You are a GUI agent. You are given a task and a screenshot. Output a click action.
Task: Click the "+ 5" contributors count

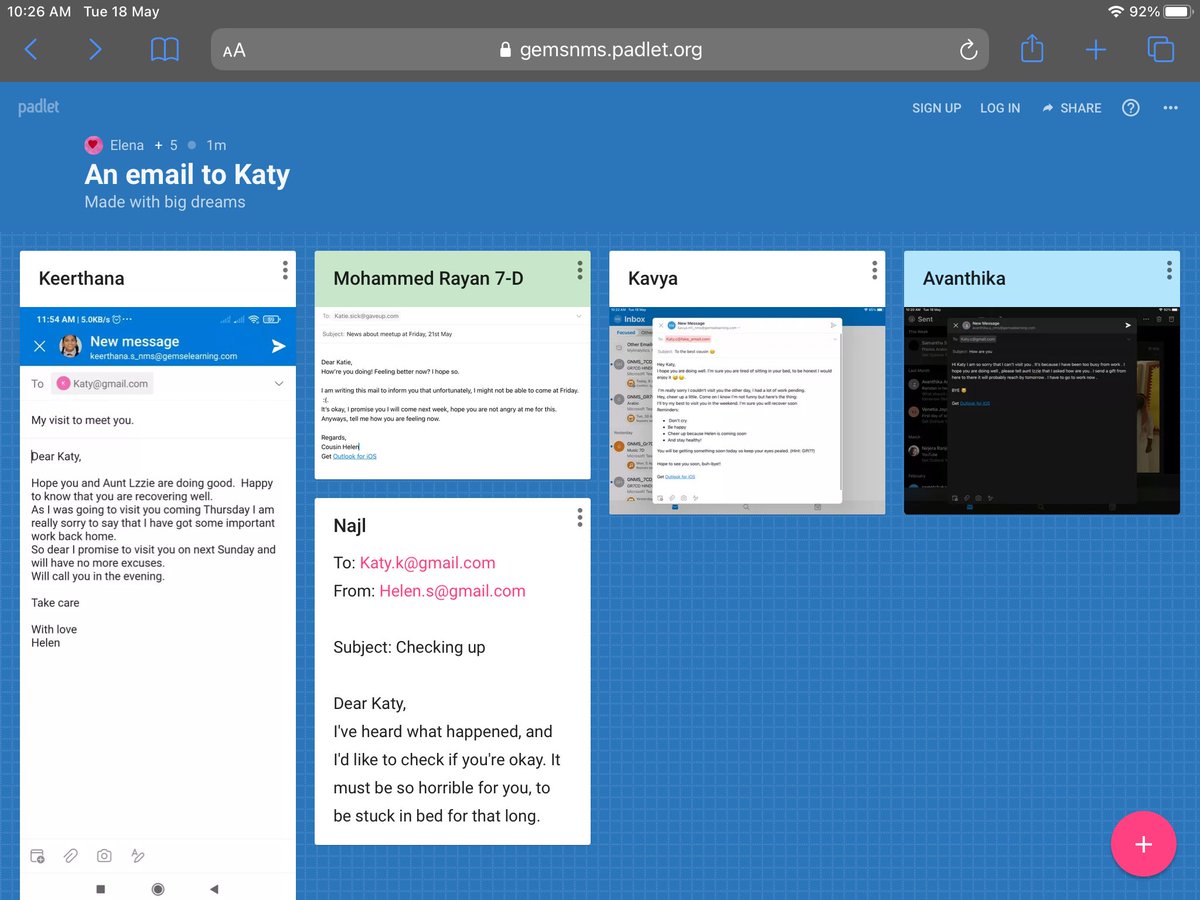166,145
